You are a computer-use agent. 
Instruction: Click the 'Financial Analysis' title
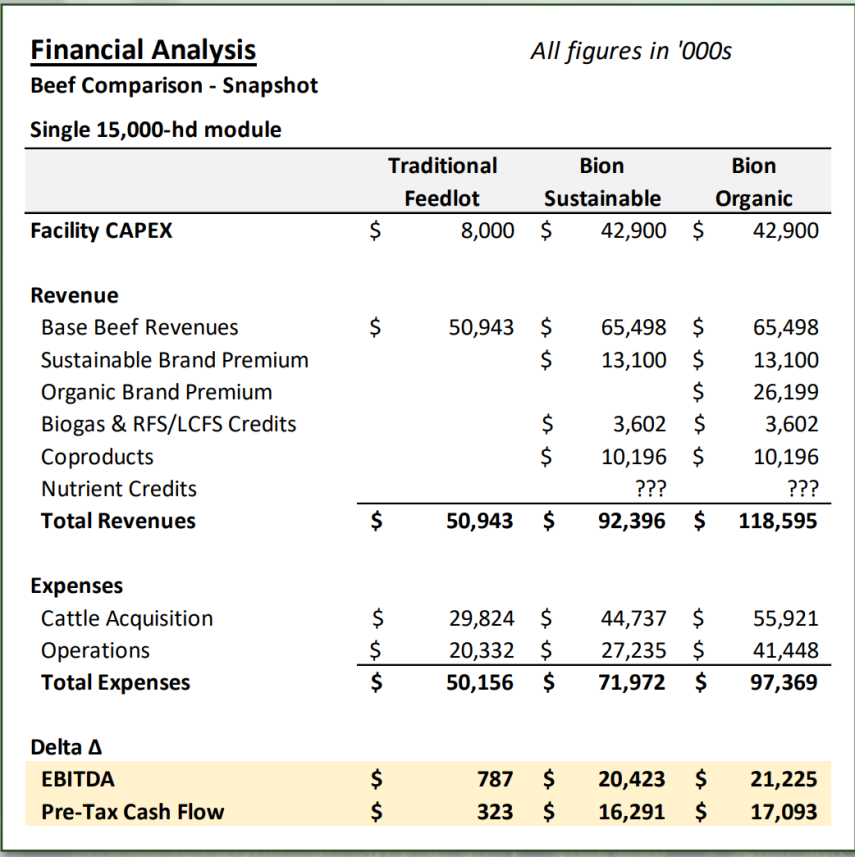143,50
